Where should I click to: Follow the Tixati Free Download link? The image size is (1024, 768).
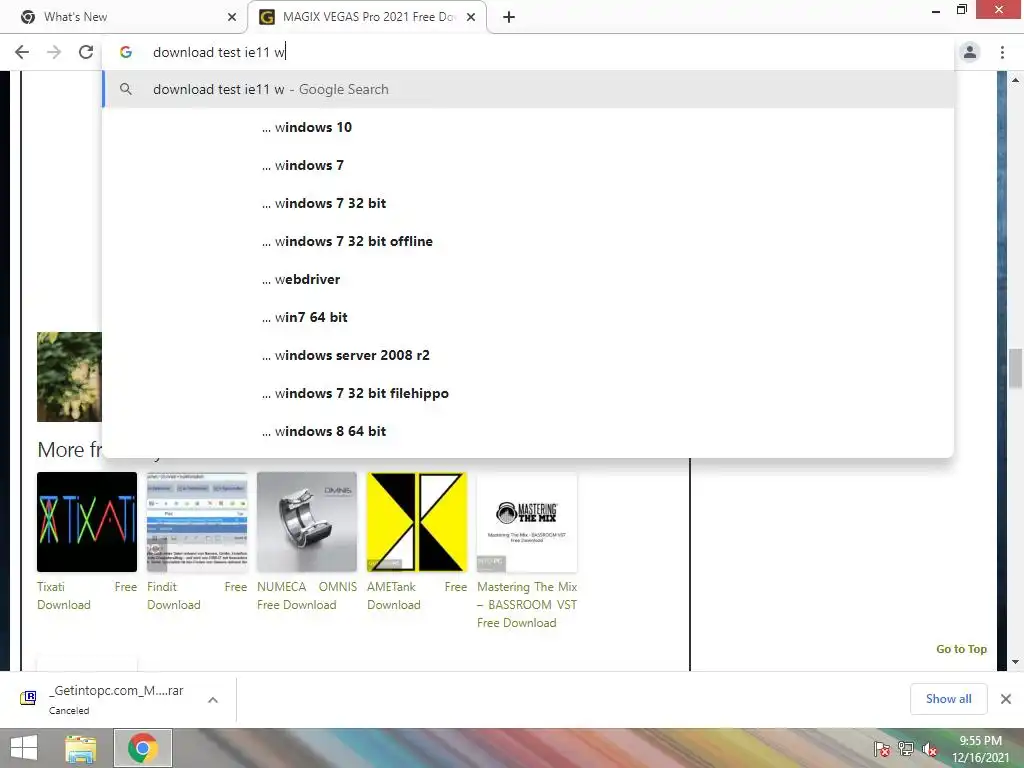87,596
